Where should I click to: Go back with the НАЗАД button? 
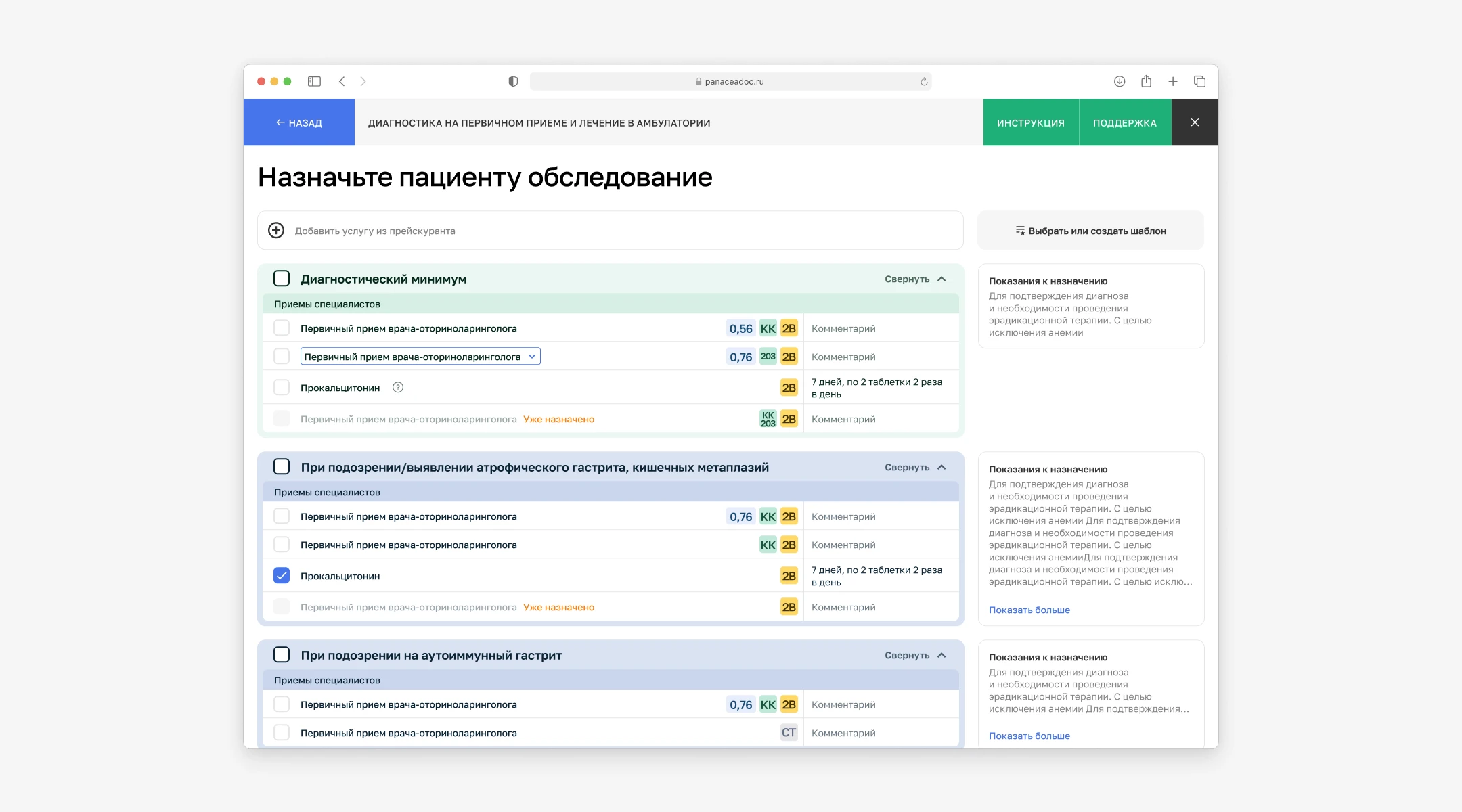[298, 122]
